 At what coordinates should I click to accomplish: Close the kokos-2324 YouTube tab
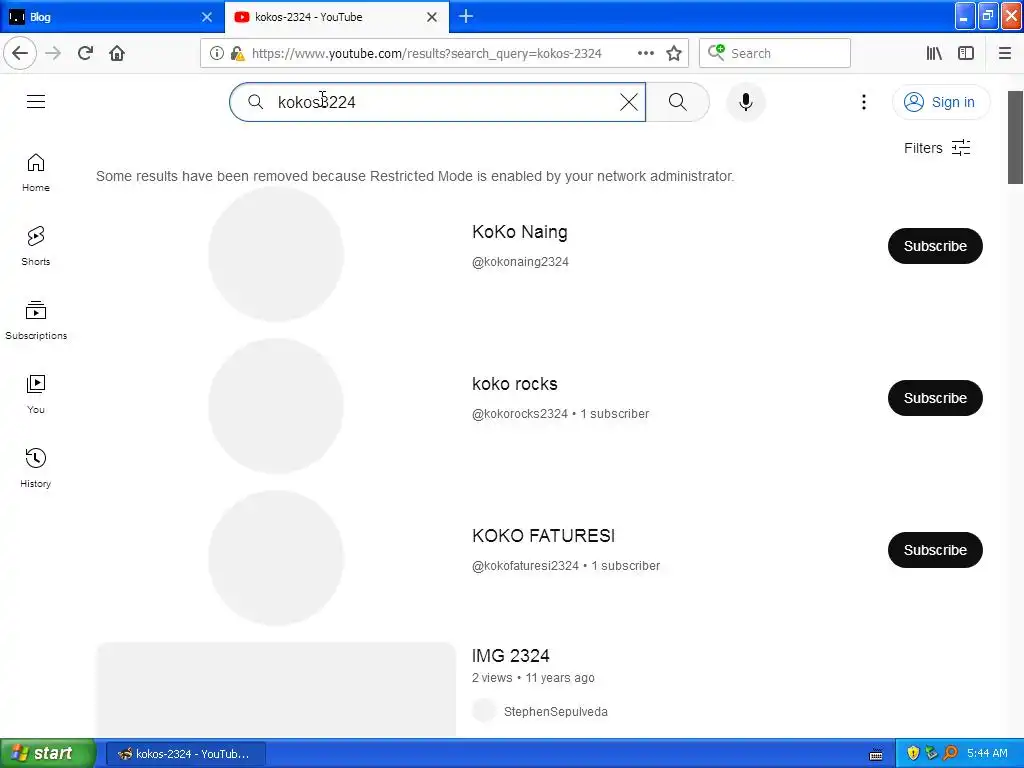[x=432, y=17]
